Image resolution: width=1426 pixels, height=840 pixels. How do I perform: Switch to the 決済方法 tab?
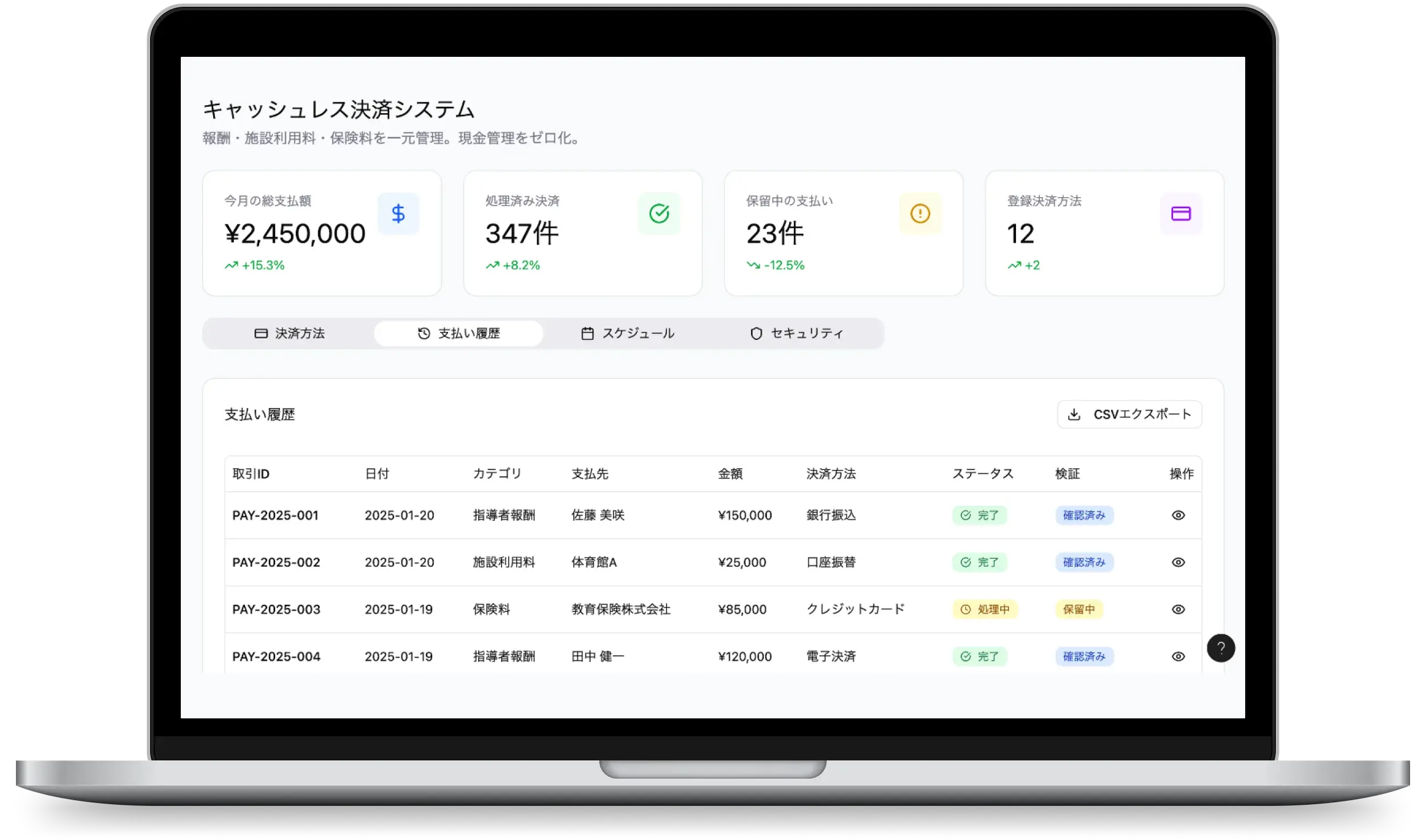(x=289, y=334)
